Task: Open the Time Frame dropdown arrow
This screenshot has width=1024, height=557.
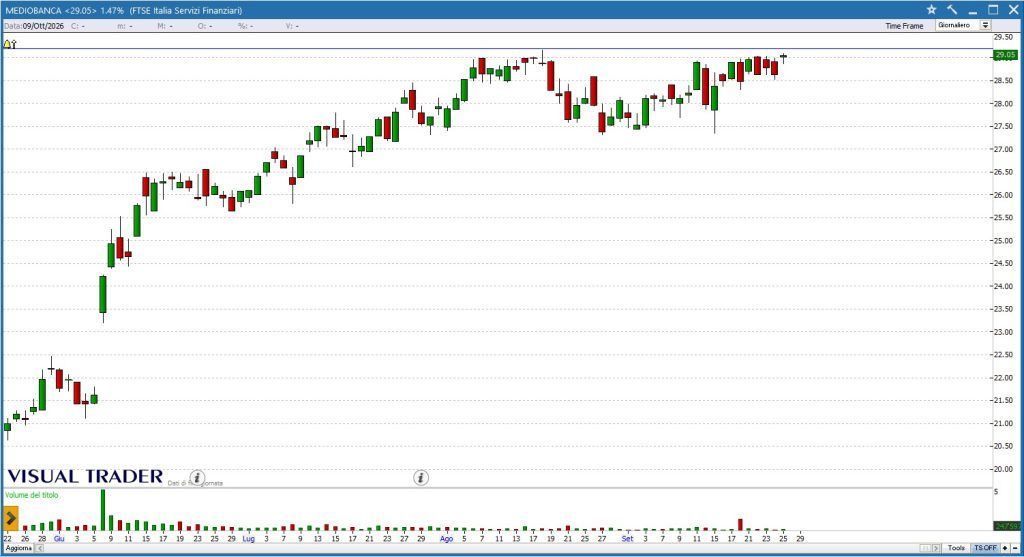Action: 985,25
